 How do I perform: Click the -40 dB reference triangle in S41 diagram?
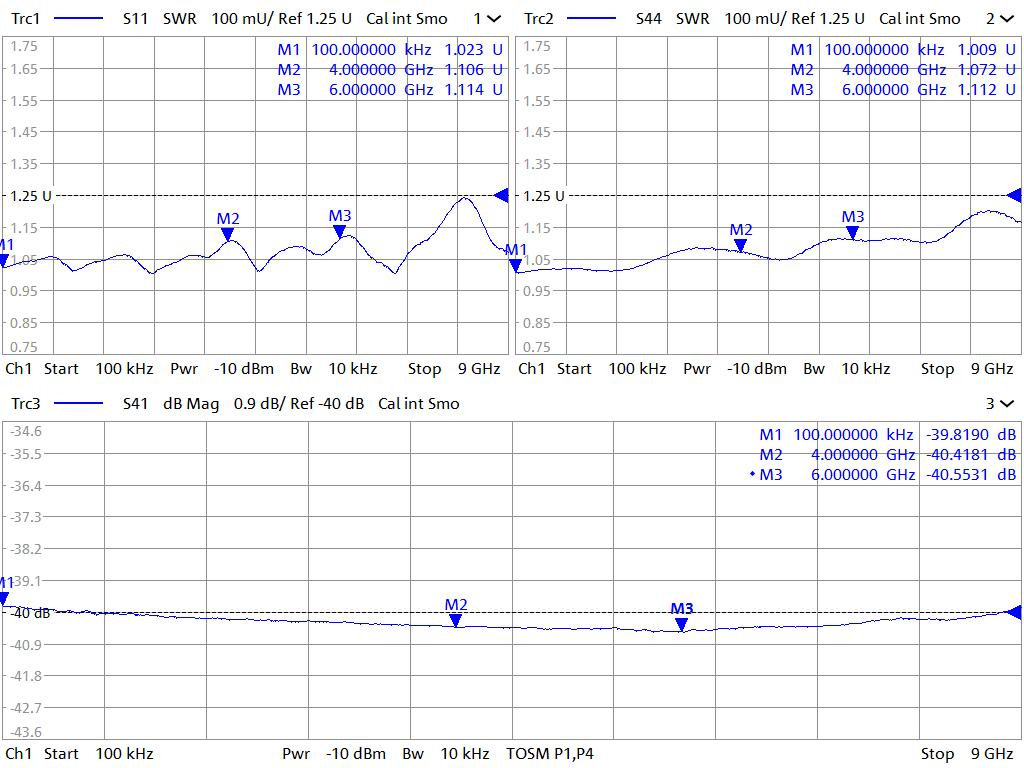pyautogui.click(x=1014, y=612)
